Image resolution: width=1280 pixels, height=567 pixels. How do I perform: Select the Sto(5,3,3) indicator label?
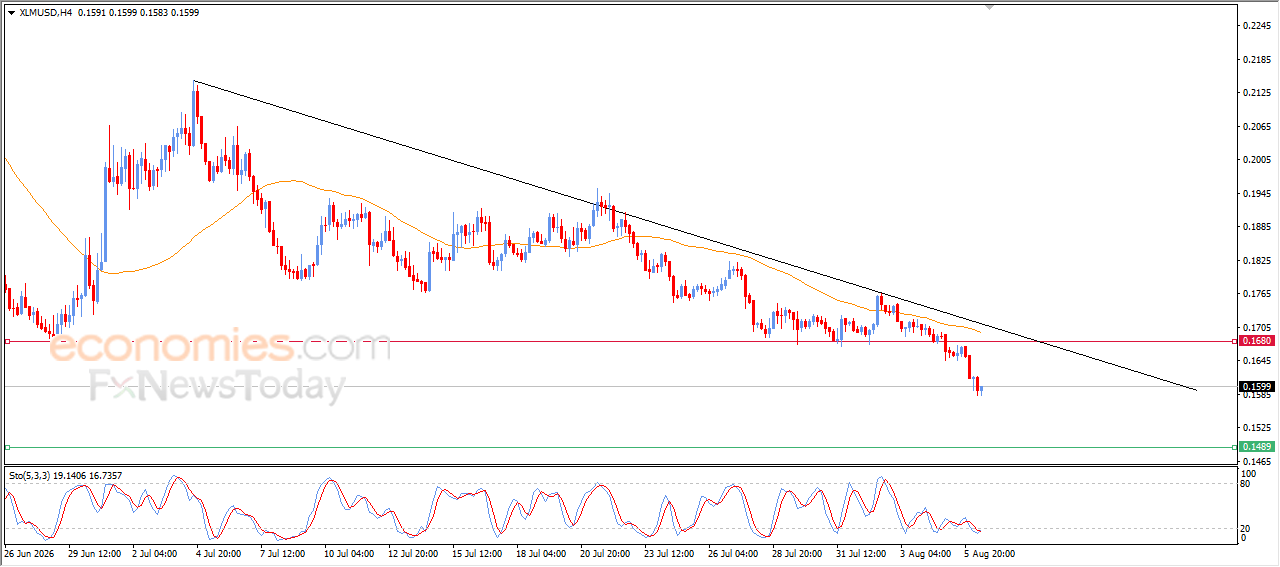point(30,476)
